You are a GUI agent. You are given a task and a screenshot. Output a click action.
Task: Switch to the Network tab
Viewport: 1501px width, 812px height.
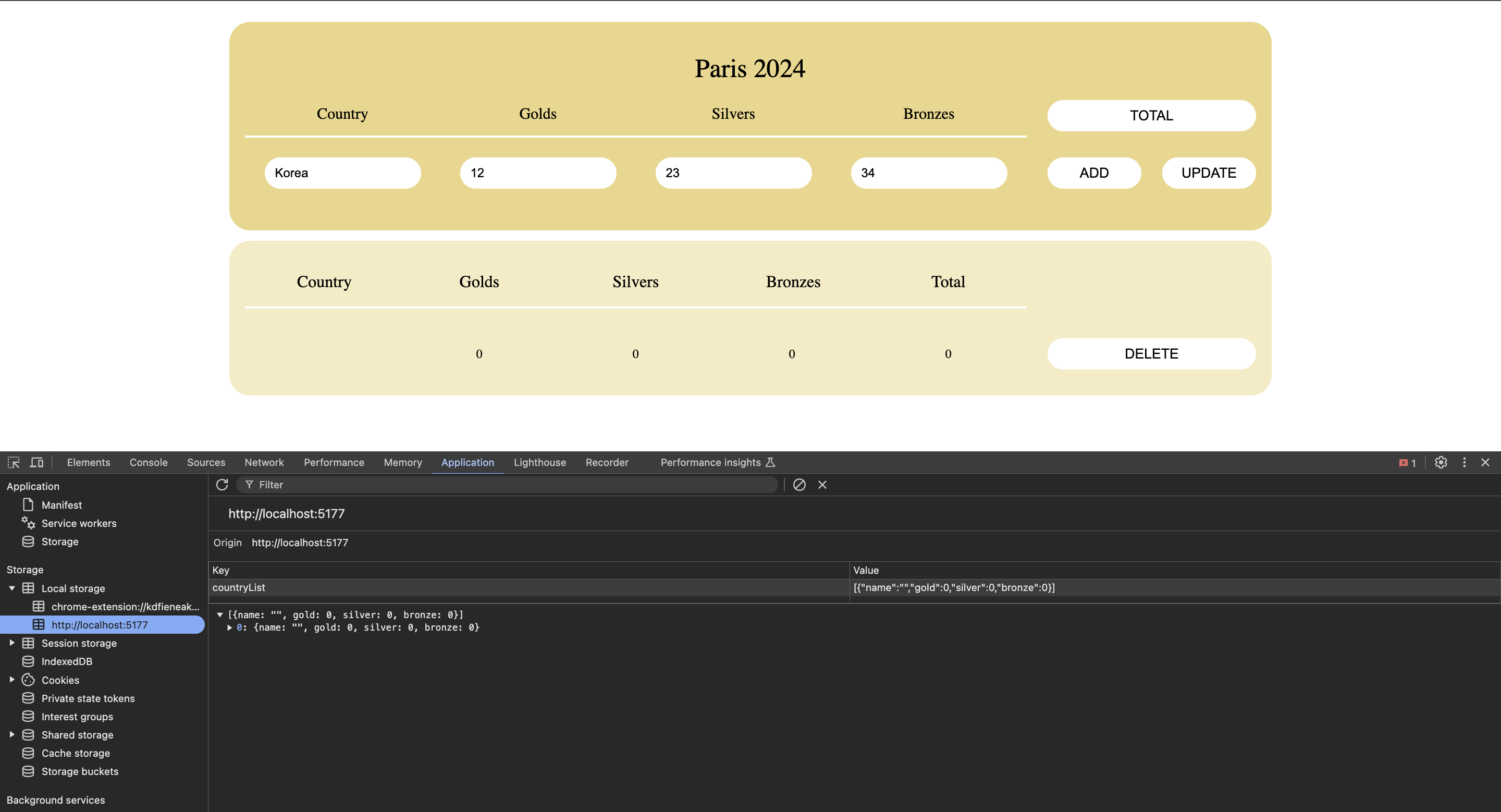pyautogui.click(x=264, y=462)
